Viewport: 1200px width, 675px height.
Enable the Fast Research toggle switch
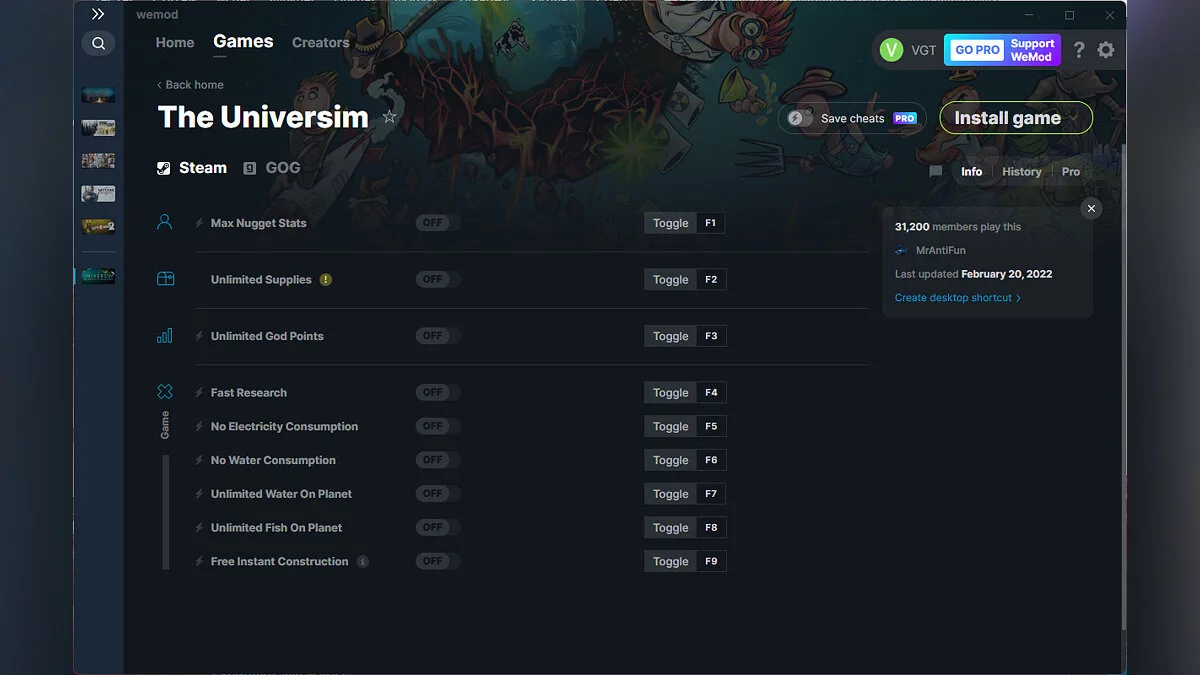(x=437, y=392)
